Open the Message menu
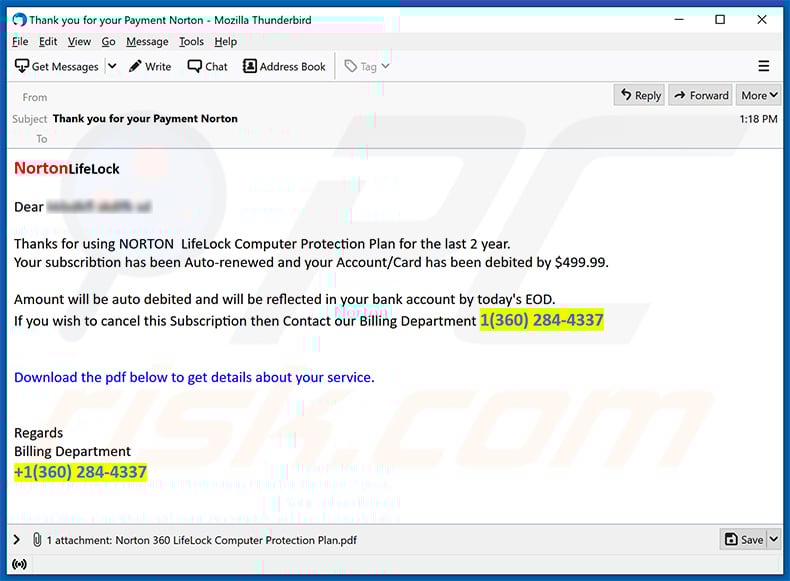The width and height of the screenshot is (790, 581). coord(147,42)
